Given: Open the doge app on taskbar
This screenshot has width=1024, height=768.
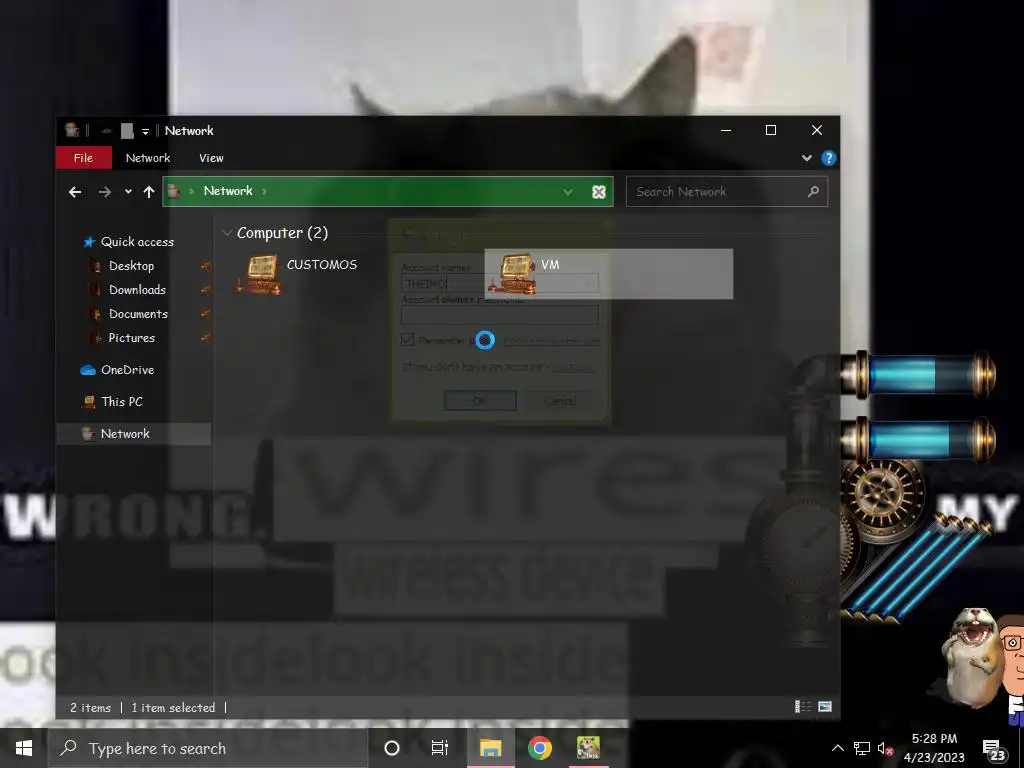Looking at the screenshot, I should click(588, 748).
